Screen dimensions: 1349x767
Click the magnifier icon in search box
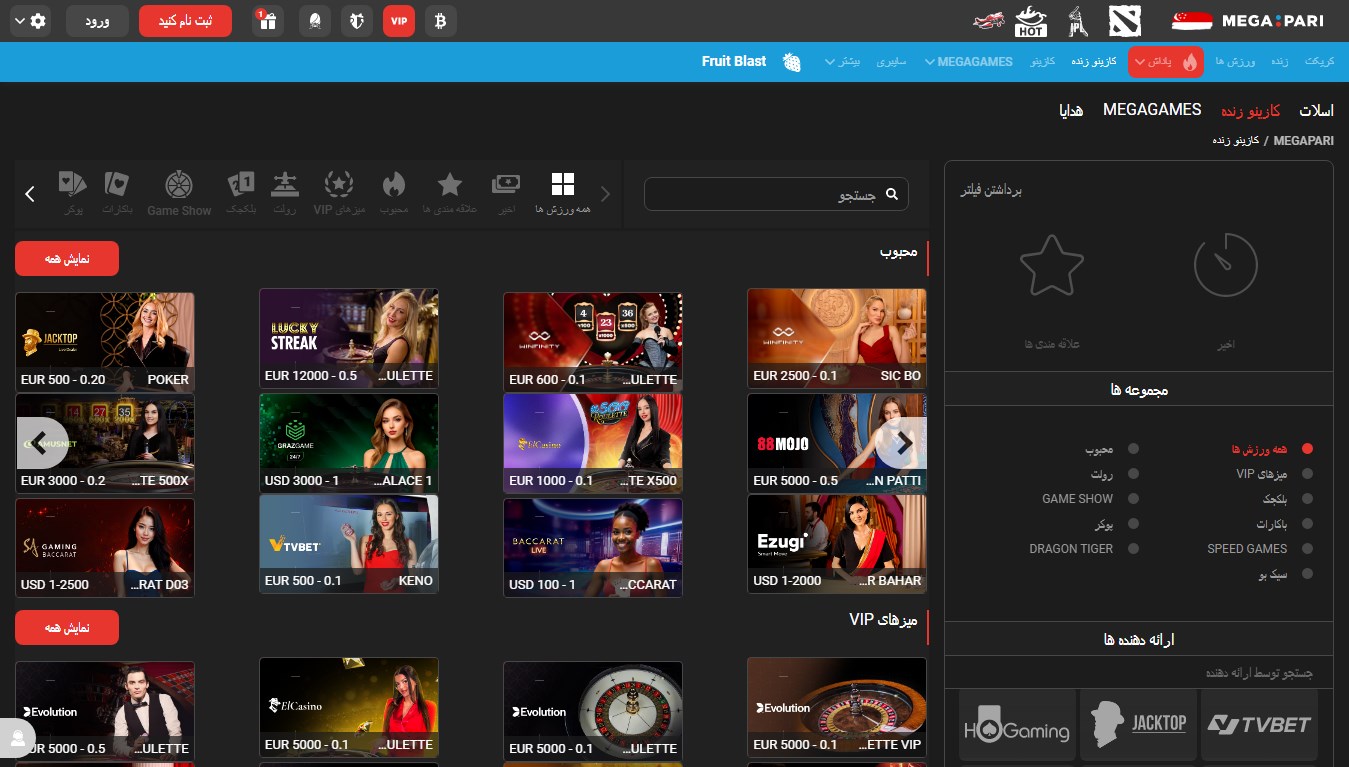pos(892,194)
